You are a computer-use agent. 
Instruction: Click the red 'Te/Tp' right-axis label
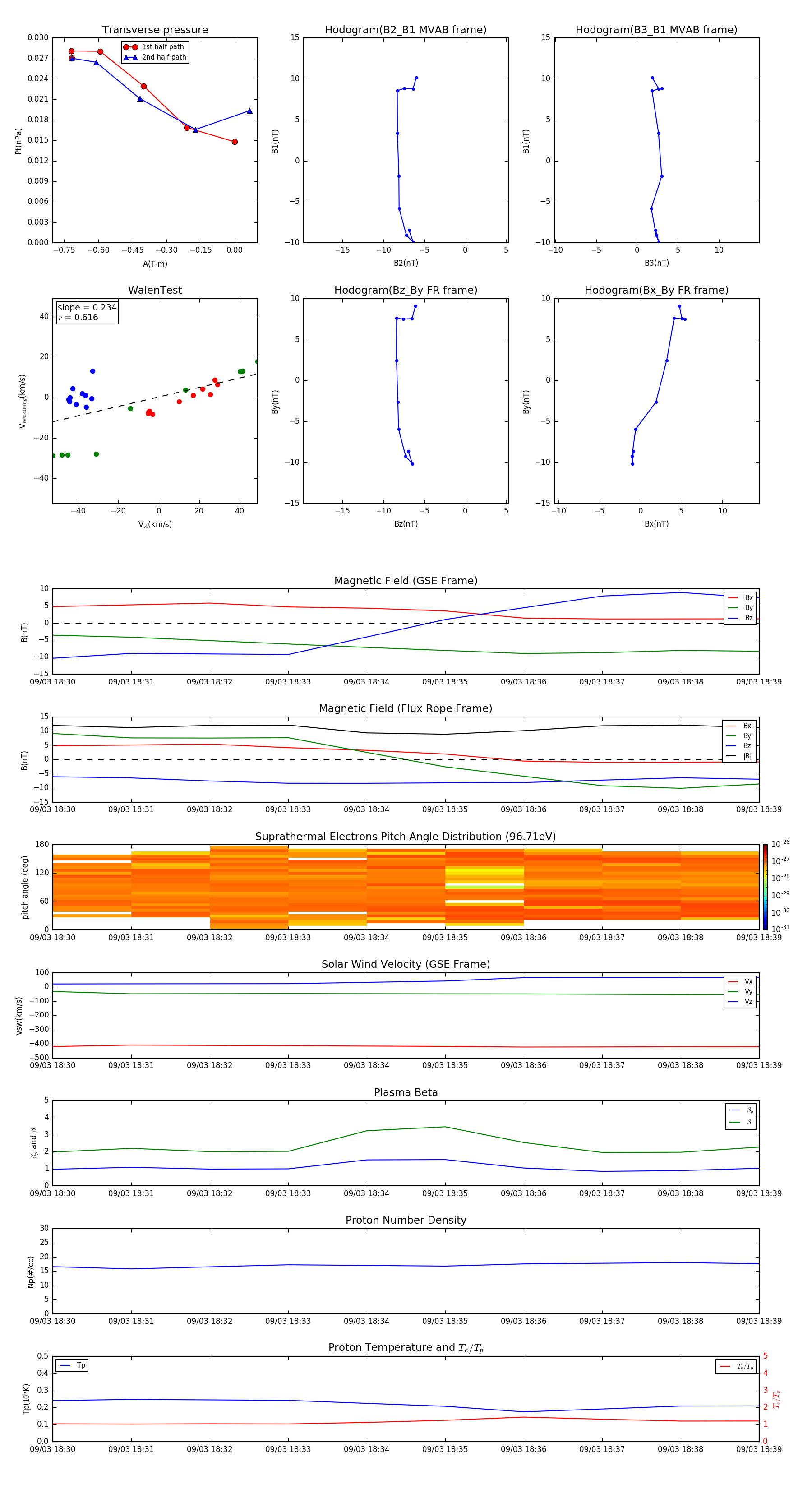coord(777,1399)
